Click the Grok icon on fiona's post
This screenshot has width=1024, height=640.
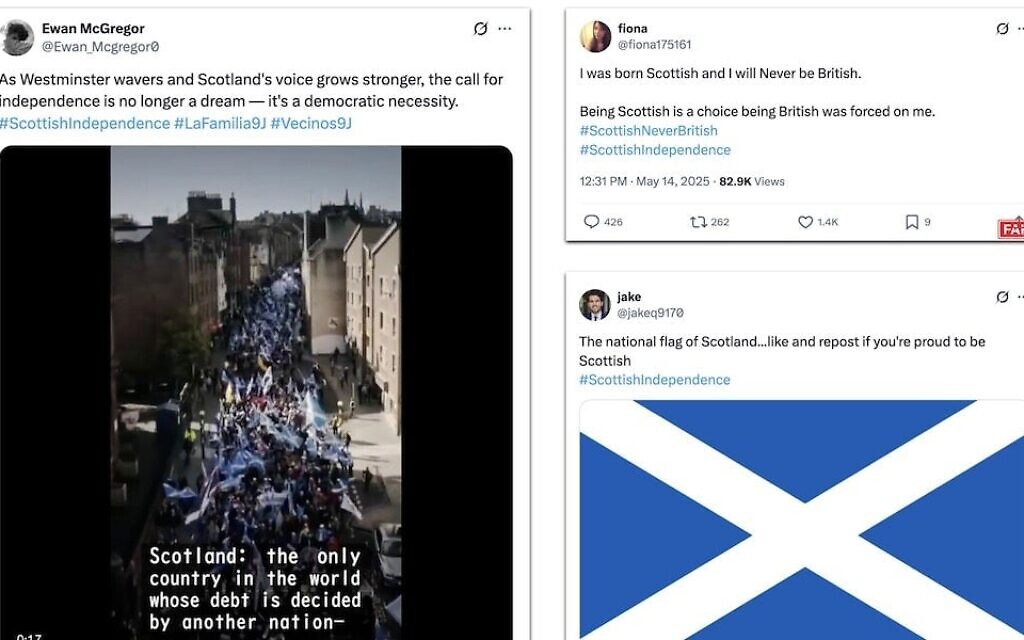[1002, 29]
